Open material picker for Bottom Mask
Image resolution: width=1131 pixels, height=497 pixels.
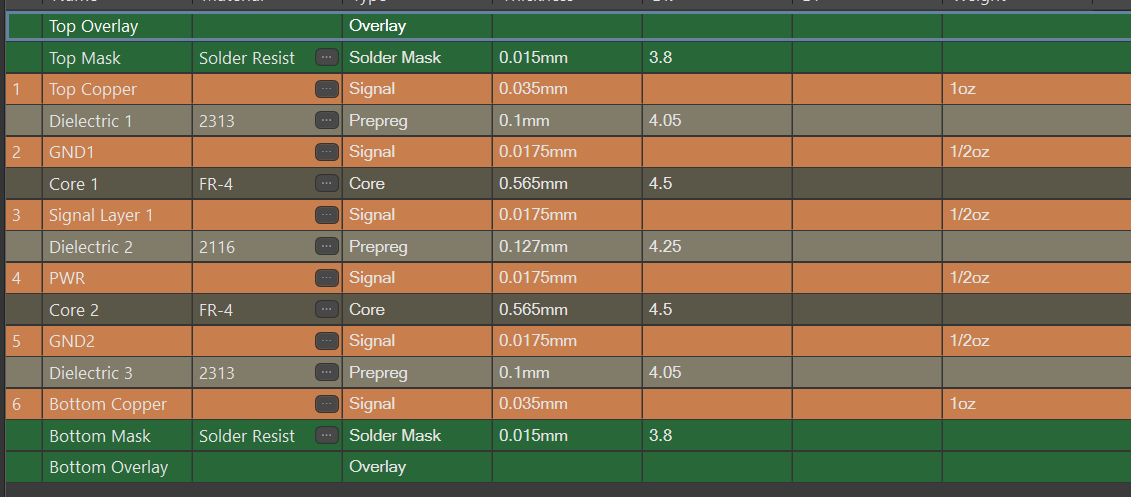326,436
